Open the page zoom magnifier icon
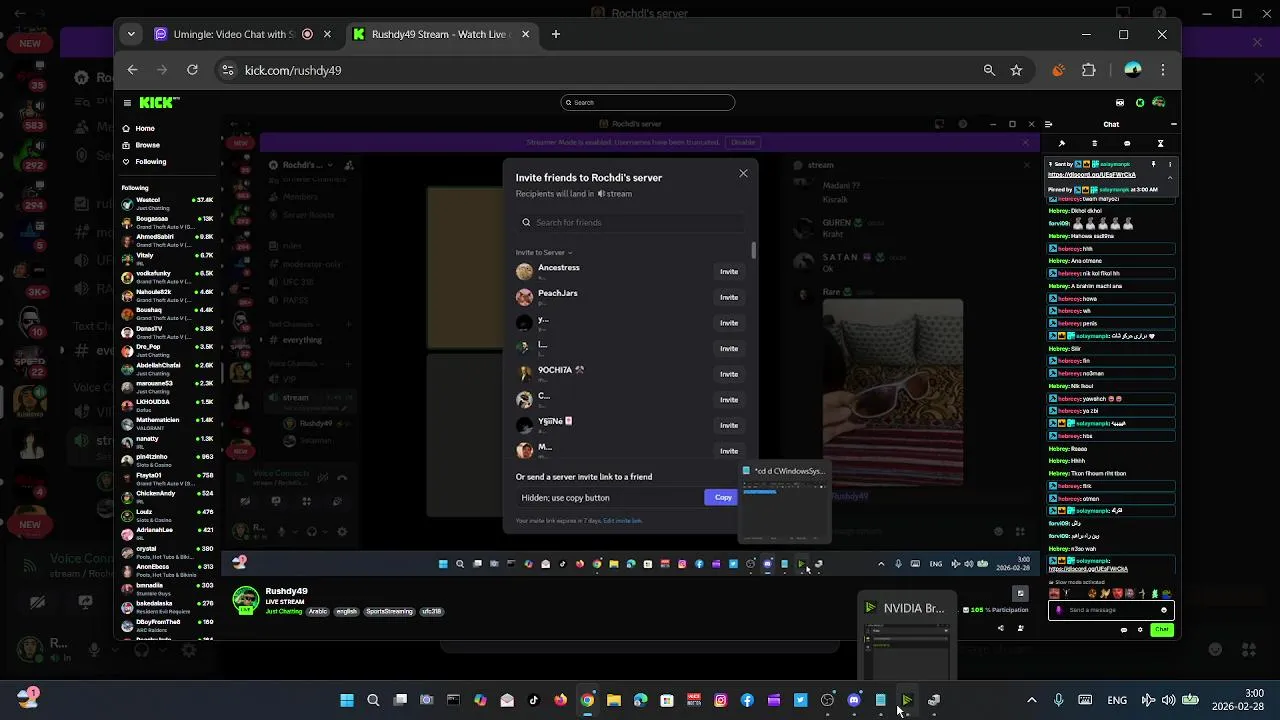Image resolution: width=1280 pixels, height=720 pixels. (x=989, y=70)
